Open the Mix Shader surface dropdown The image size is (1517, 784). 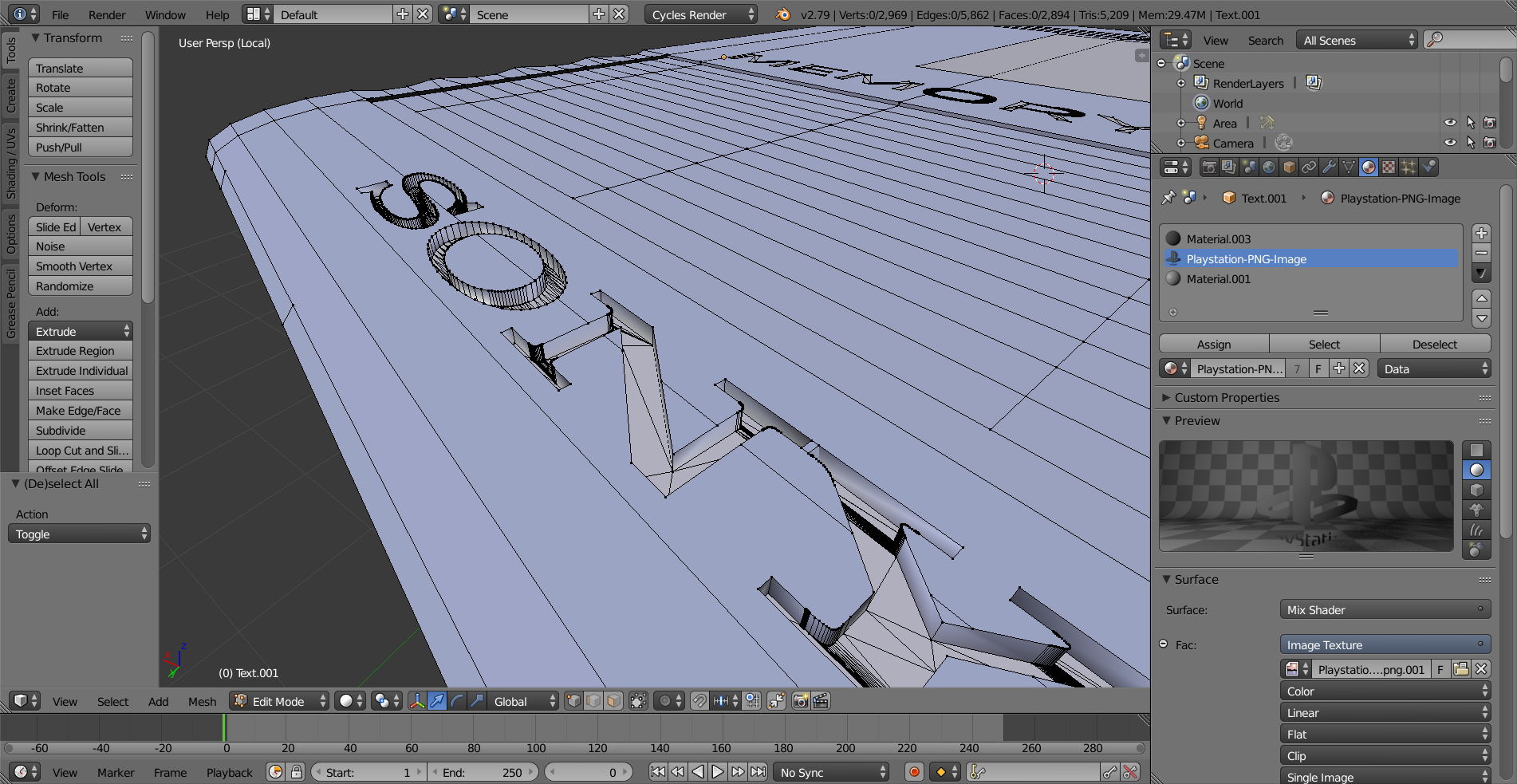pos(1385,609)
